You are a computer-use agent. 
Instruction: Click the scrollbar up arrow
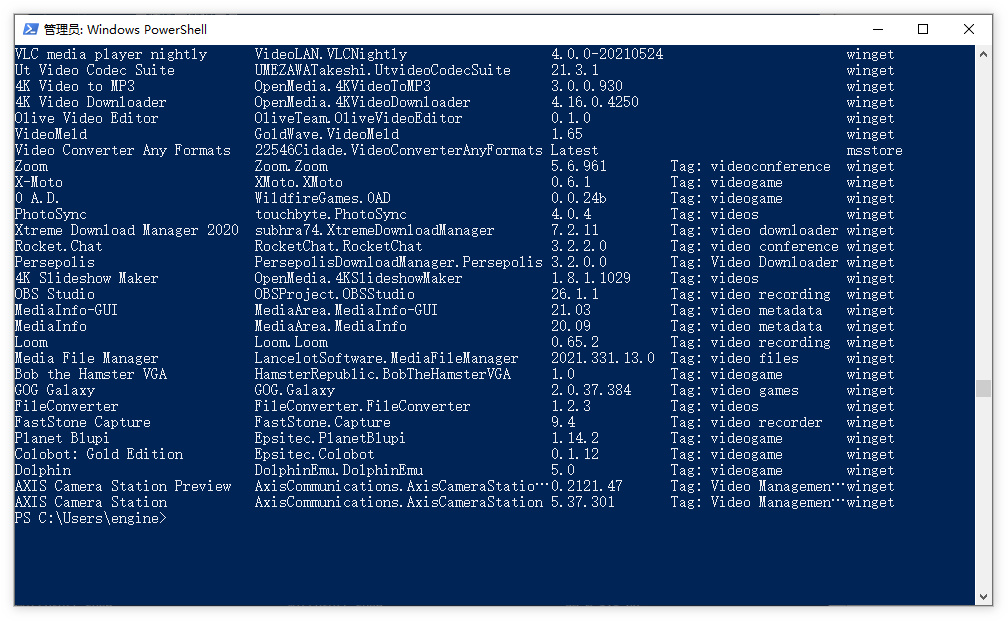coord(984,53)
